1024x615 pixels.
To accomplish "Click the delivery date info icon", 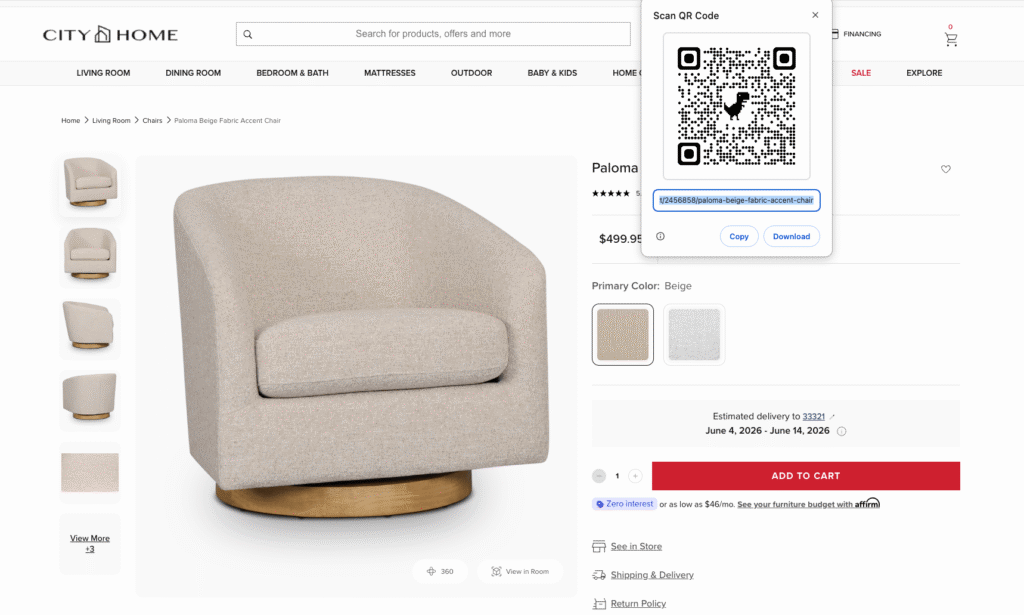I will 841,431.
